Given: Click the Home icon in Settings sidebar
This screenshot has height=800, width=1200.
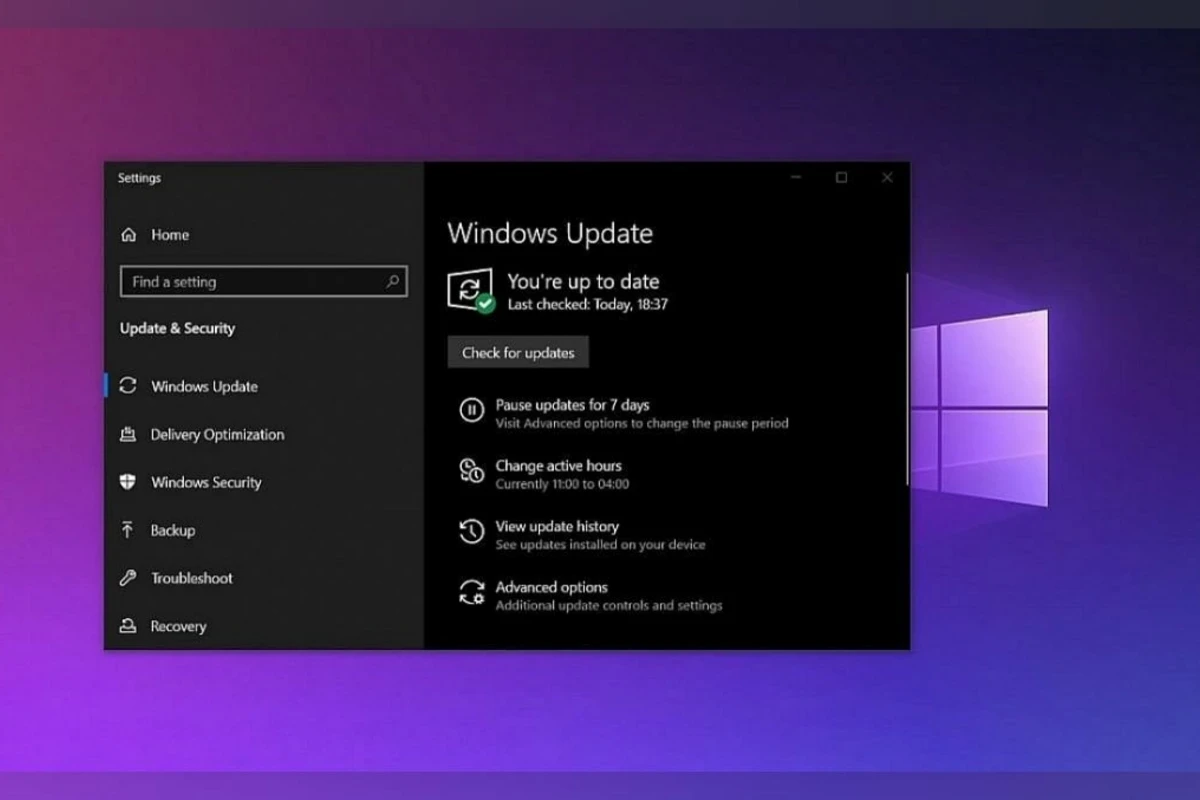Looking at the screenshot, I should (x=128, y=235).
